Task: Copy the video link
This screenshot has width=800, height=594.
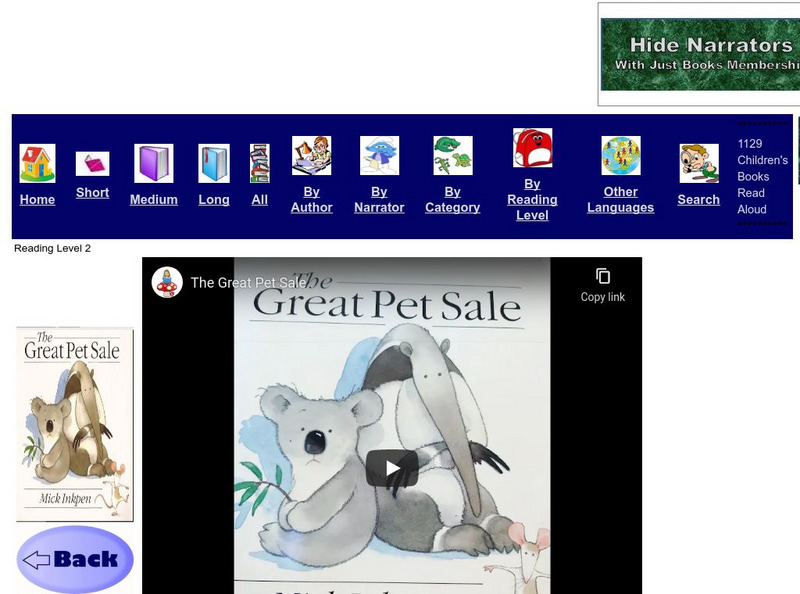Action: [602, 284]
